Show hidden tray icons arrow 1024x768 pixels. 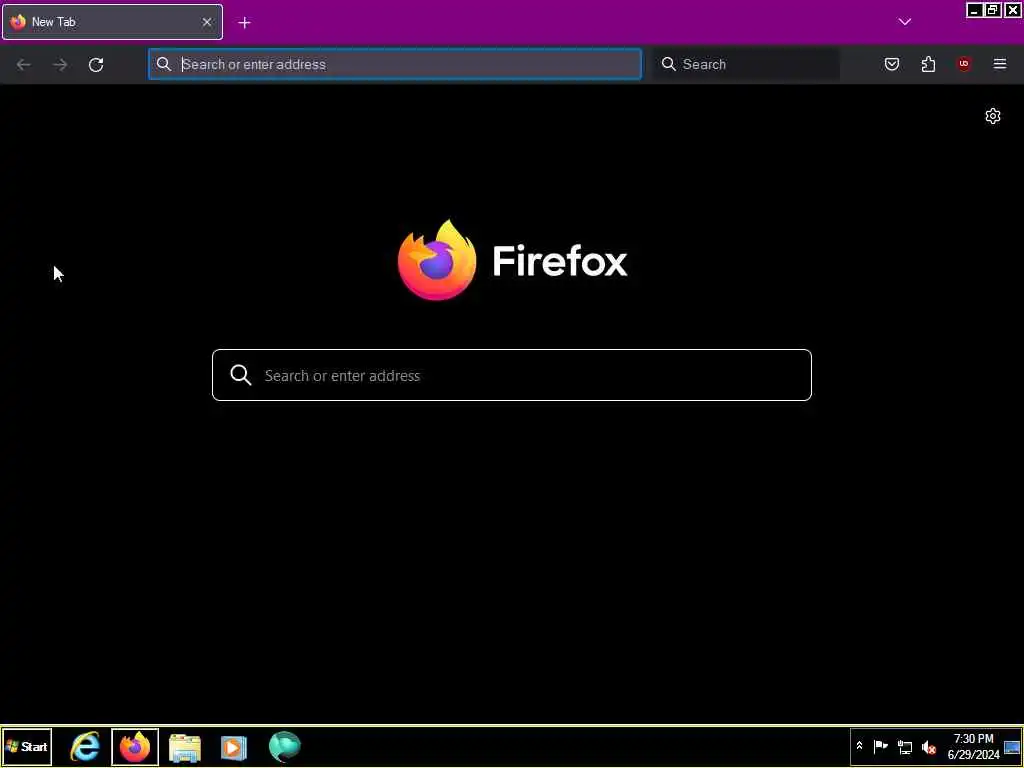point(859,746)
